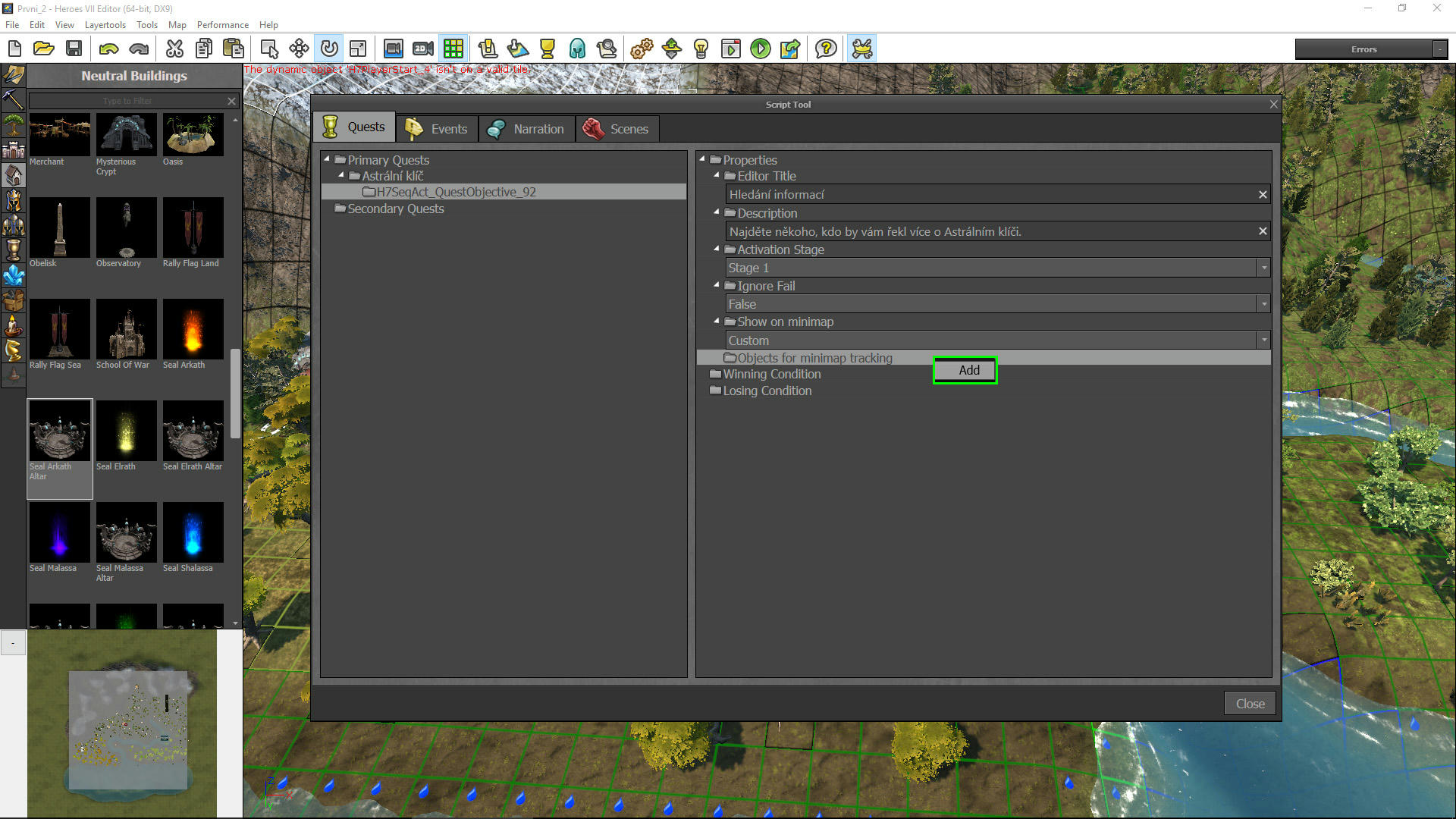Switch to the Events tab

pyautogui.click(x=437, y=129)
